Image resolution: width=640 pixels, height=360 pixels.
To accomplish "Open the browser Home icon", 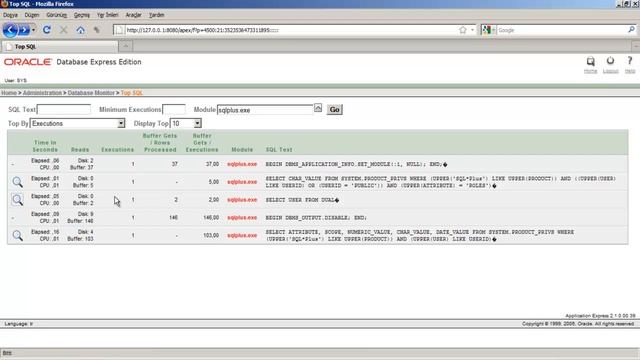I will point(80,30).
